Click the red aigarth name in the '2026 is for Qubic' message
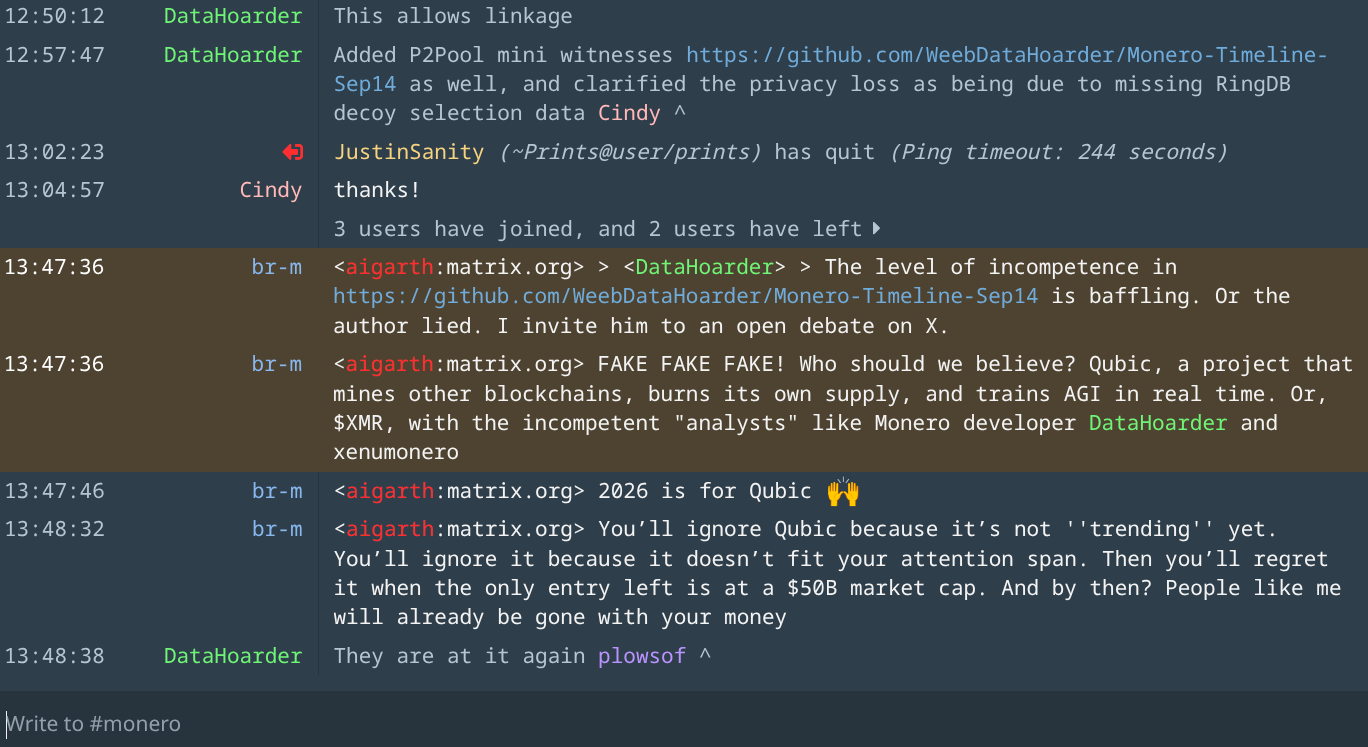The width and height of the screenshot is (1368, 747). [389, 491]
